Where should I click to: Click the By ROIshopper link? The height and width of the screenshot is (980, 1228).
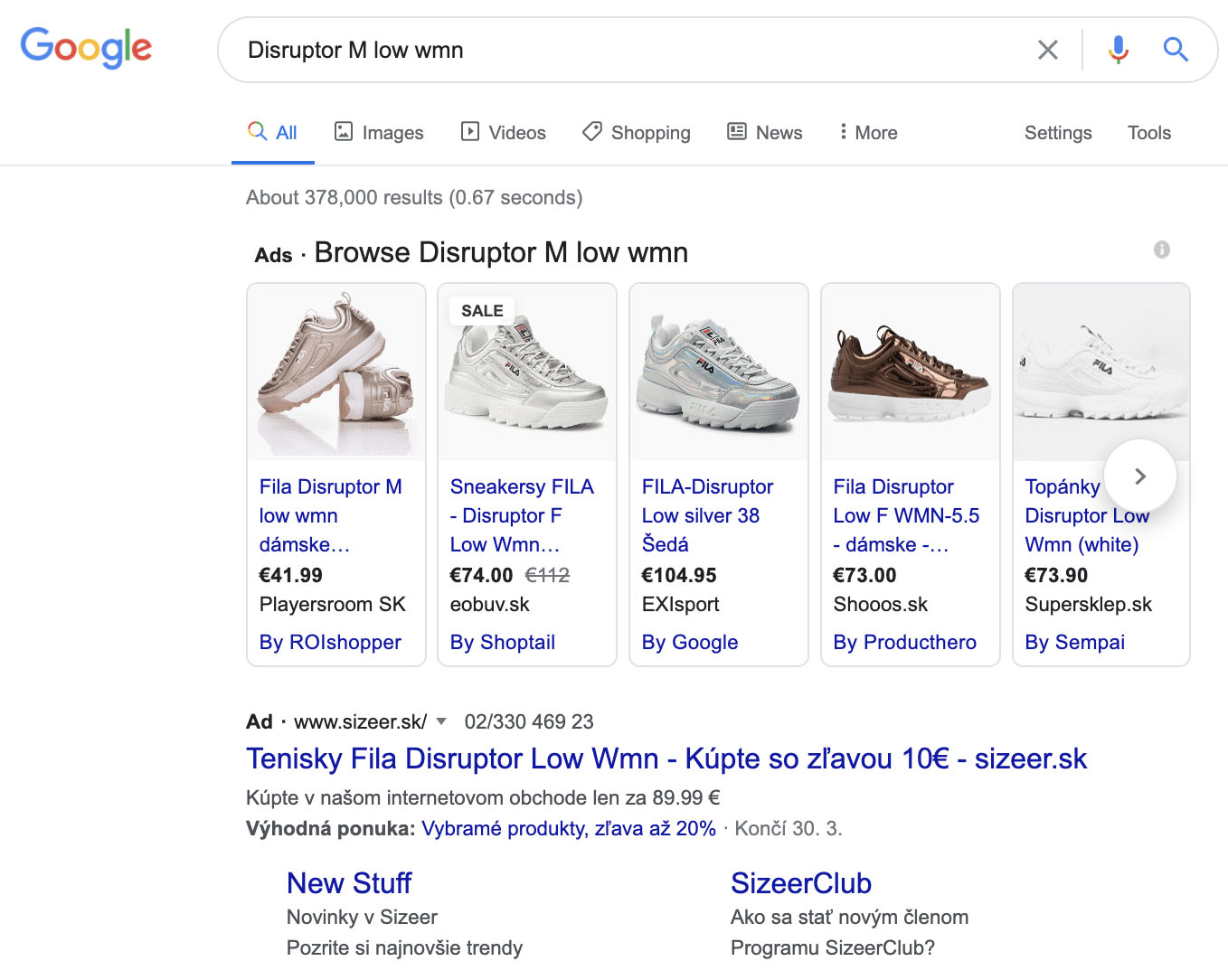click(330, 642)
